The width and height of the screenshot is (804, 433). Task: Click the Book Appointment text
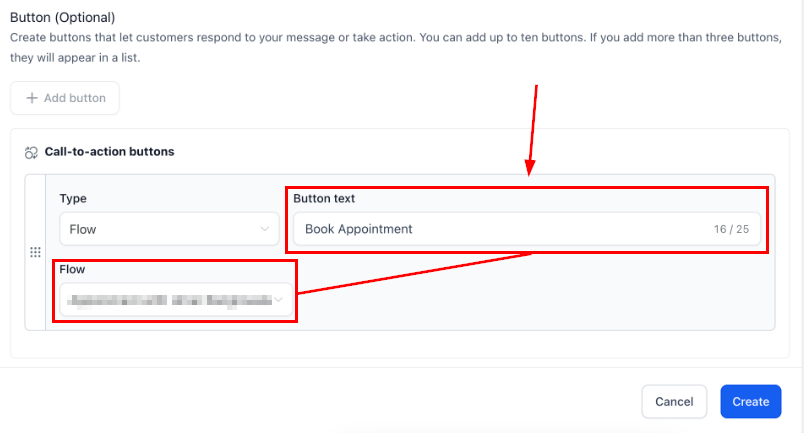pyautogui.click(x=359, y=229)
